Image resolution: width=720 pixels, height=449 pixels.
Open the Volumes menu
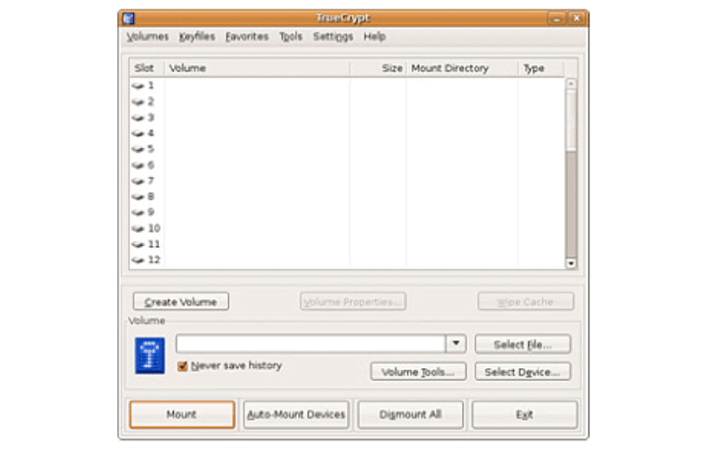click(x=147, y=37)
